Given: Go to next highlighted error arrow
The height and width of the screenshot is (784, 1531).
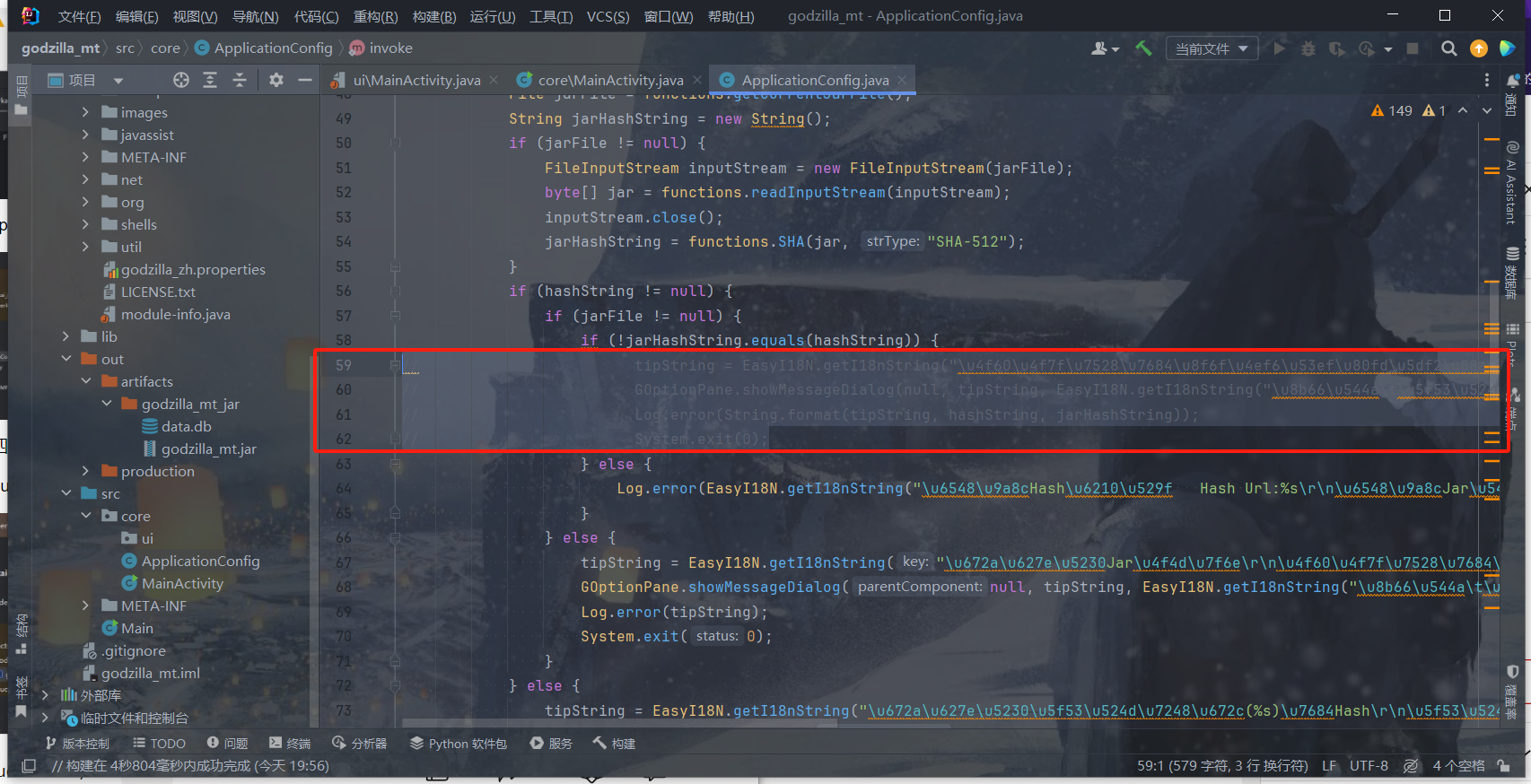Looking at the screenshot, I should (1487, 110).
